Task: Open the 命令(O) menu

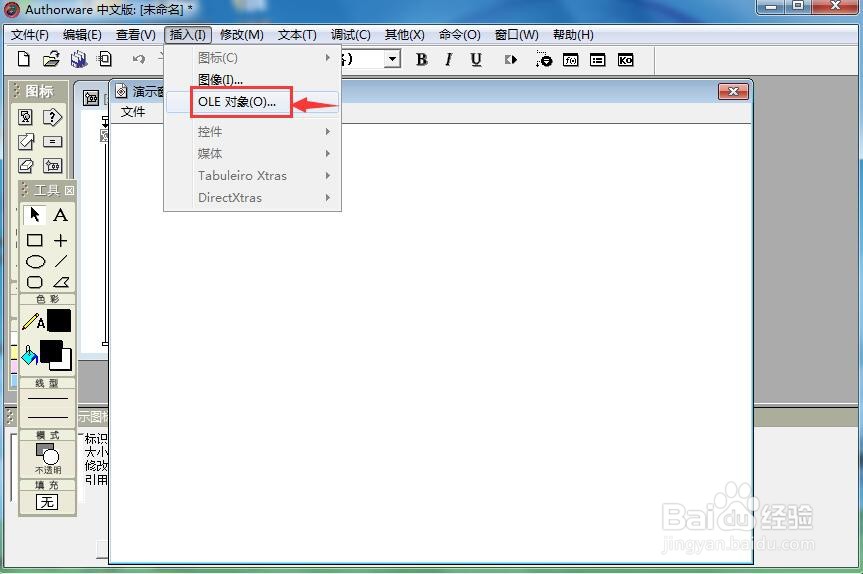Action: (x=460, y=35)
